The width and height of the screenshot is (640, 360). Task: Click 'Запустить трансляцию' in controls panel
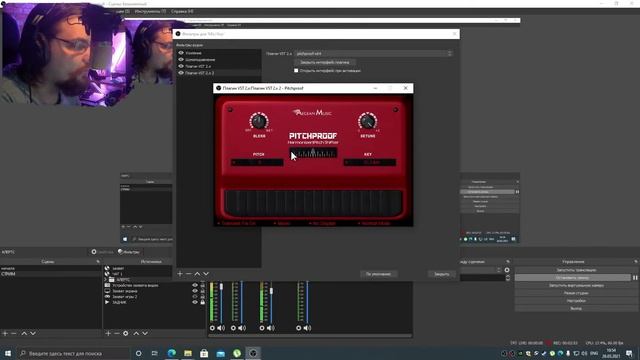[576, 270]
